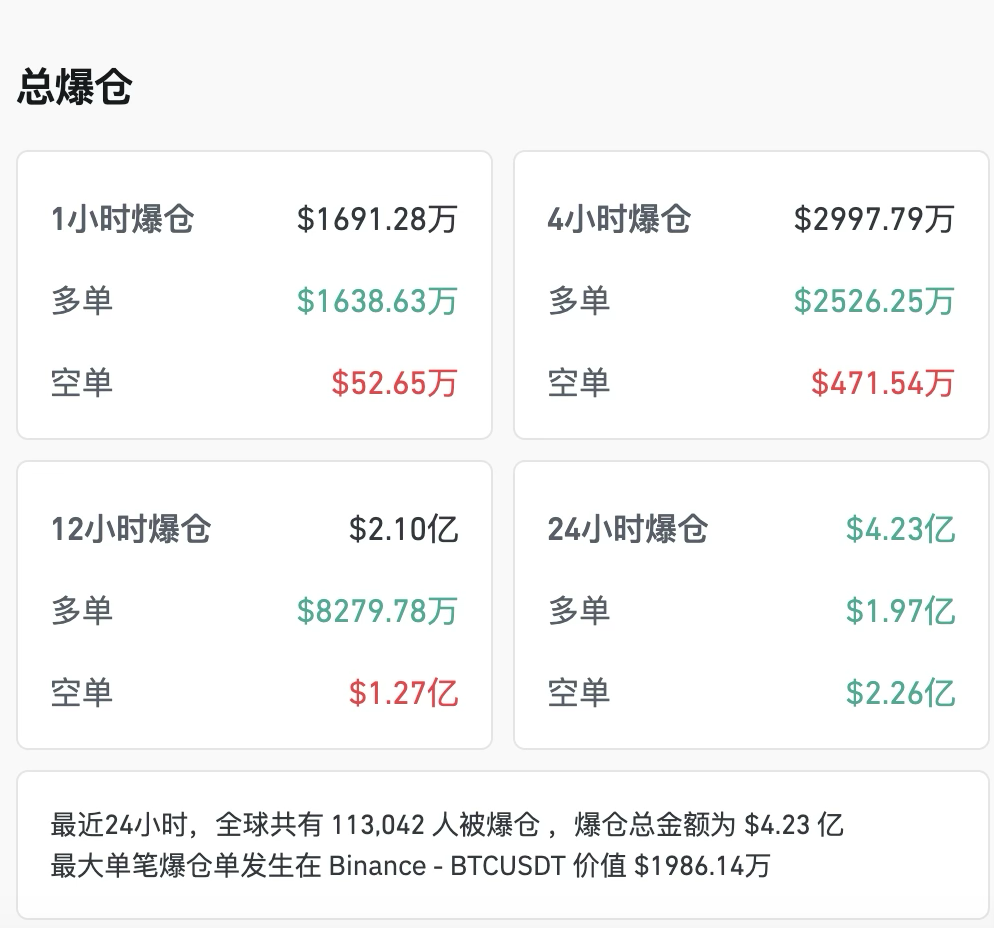994x928 pixels.
Task: Select the 4小时爆仓 card title
Action: click(x=619, y=219)
